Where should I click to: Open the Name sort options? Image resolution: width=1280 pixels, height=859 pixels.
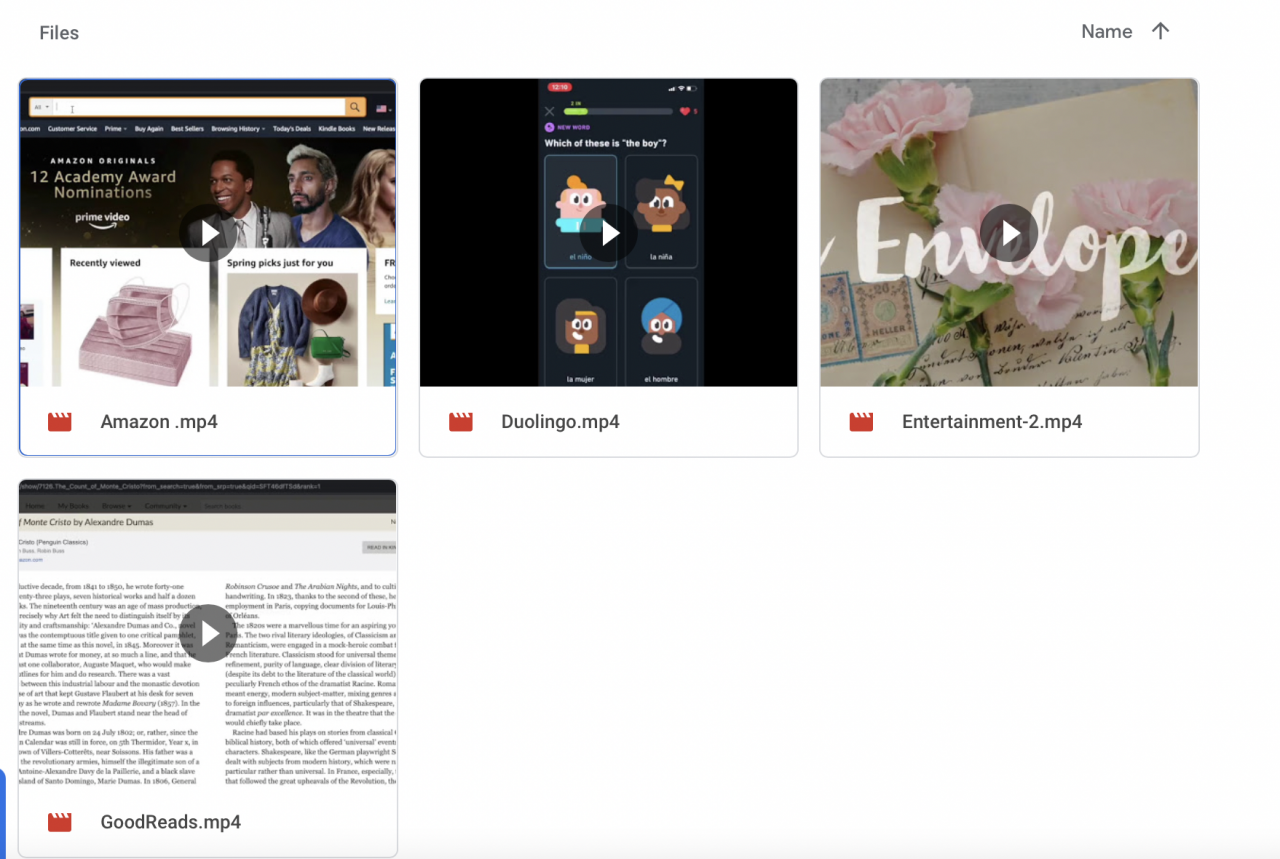1106,32
